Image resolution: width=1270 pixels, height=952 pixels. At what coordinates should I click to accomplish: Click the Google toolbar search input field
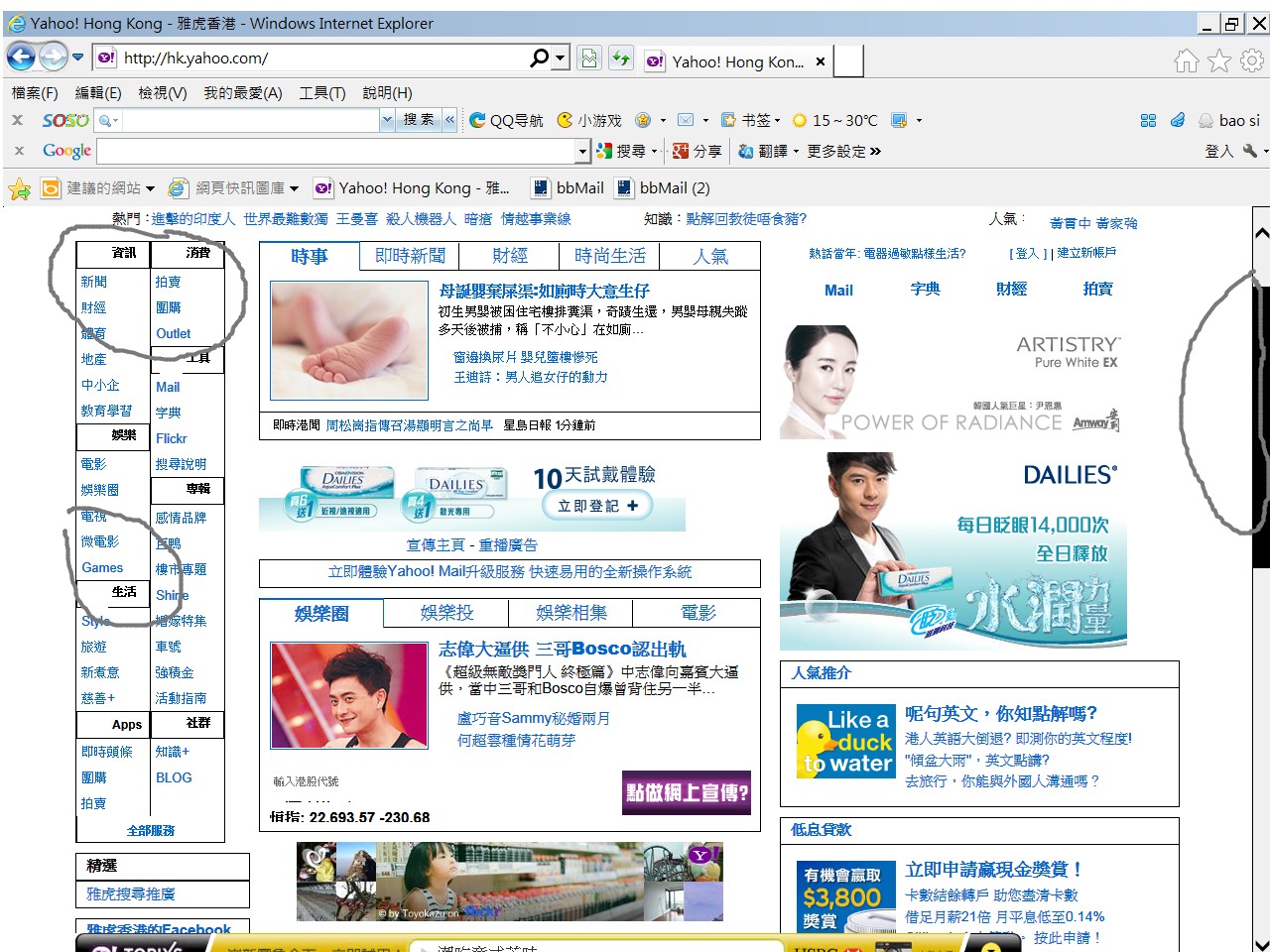coord(336,152)
